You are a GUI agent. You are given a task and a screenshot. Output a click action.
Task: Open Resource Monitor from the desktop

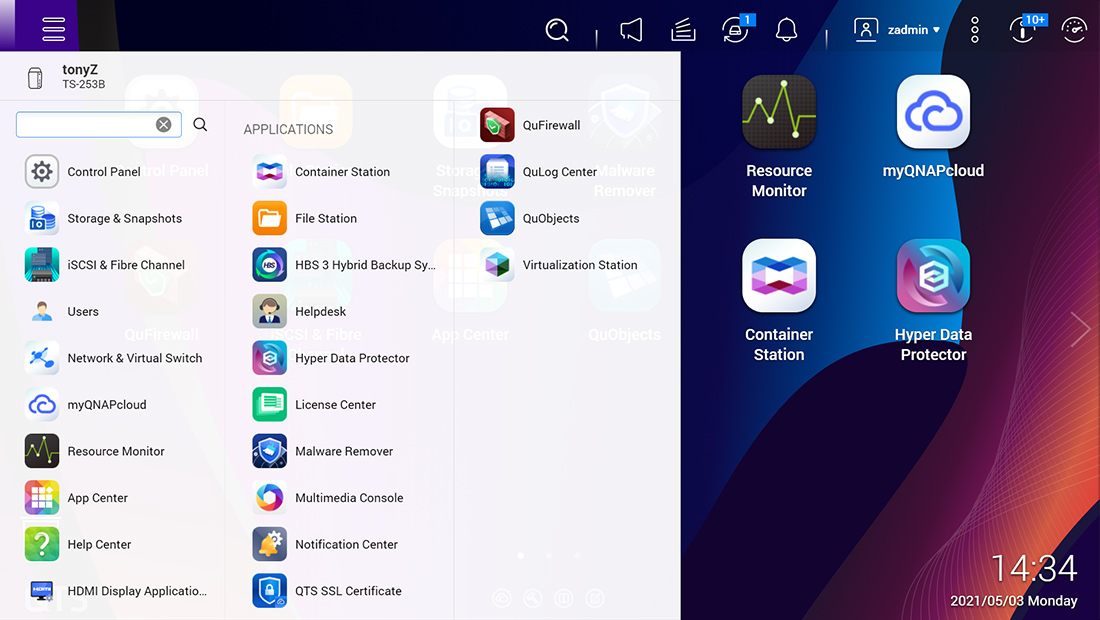pyautogui.click(x=779, y=111)
